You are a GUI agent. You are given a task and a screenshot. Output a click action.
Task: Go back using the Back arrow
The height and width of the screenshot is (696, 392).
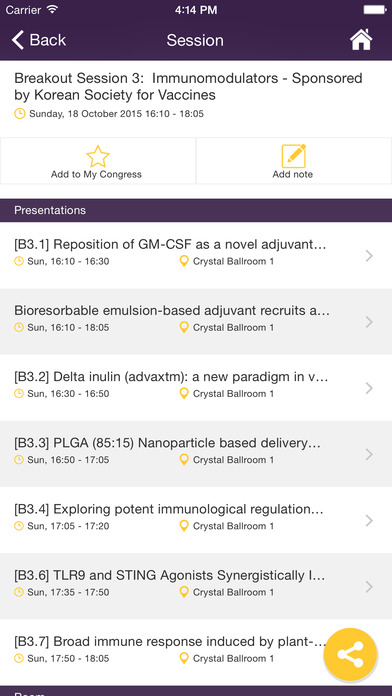point(39,40)
